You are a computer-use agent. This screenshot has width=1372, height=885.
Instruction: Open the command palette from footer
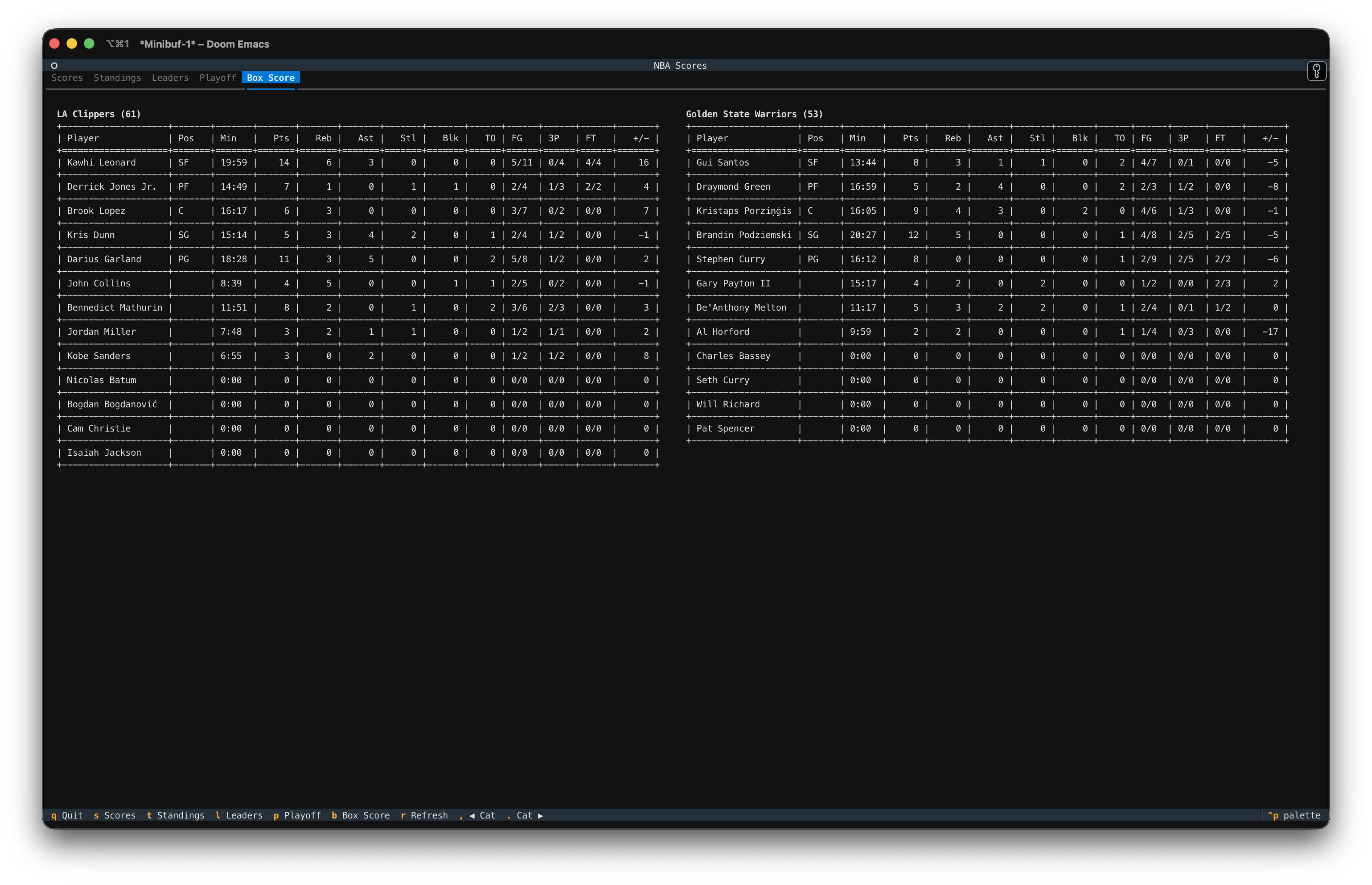tap(1294, 815)
